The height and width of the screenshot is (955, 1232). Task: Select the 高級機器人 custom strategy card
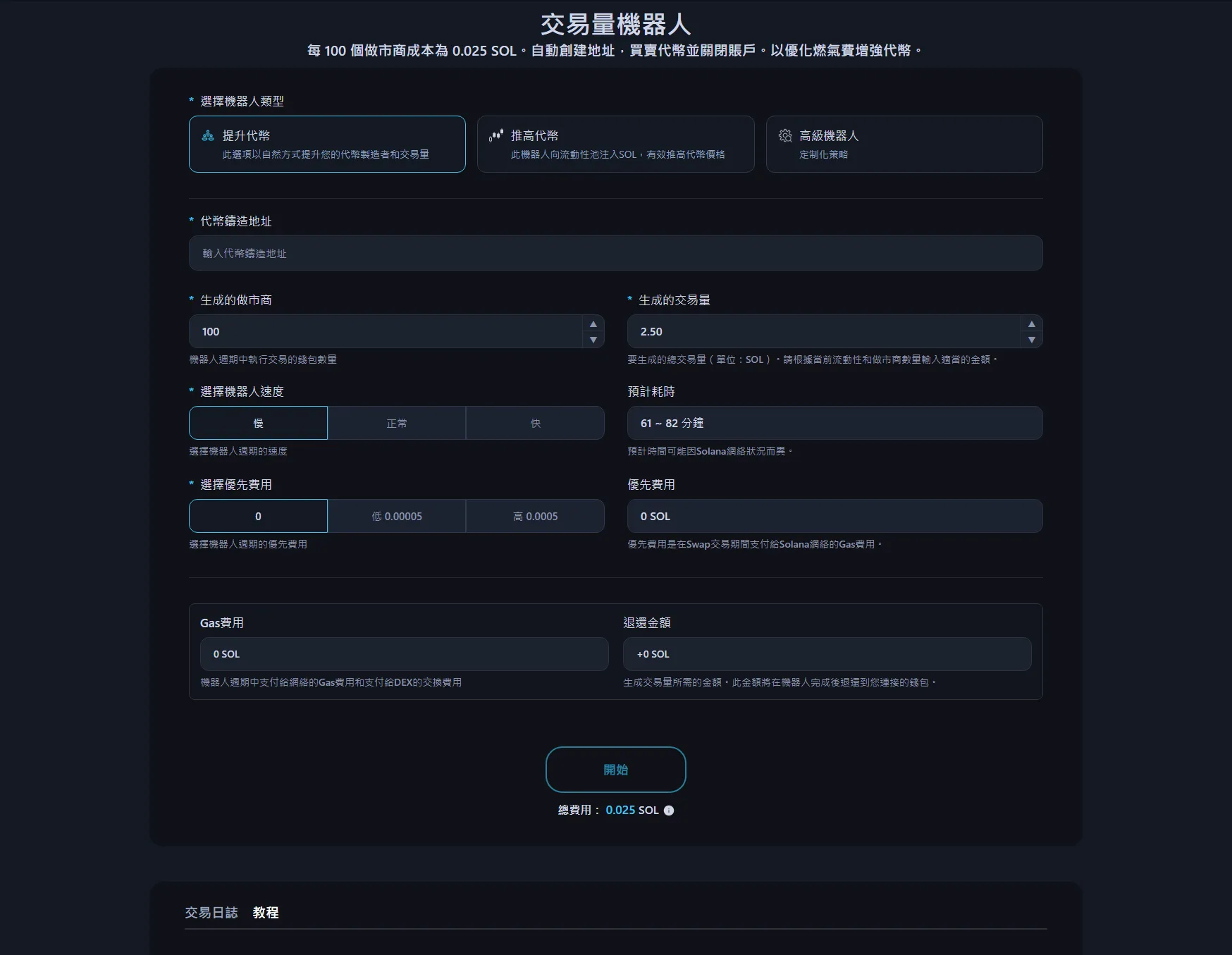(x=904, y=144)
